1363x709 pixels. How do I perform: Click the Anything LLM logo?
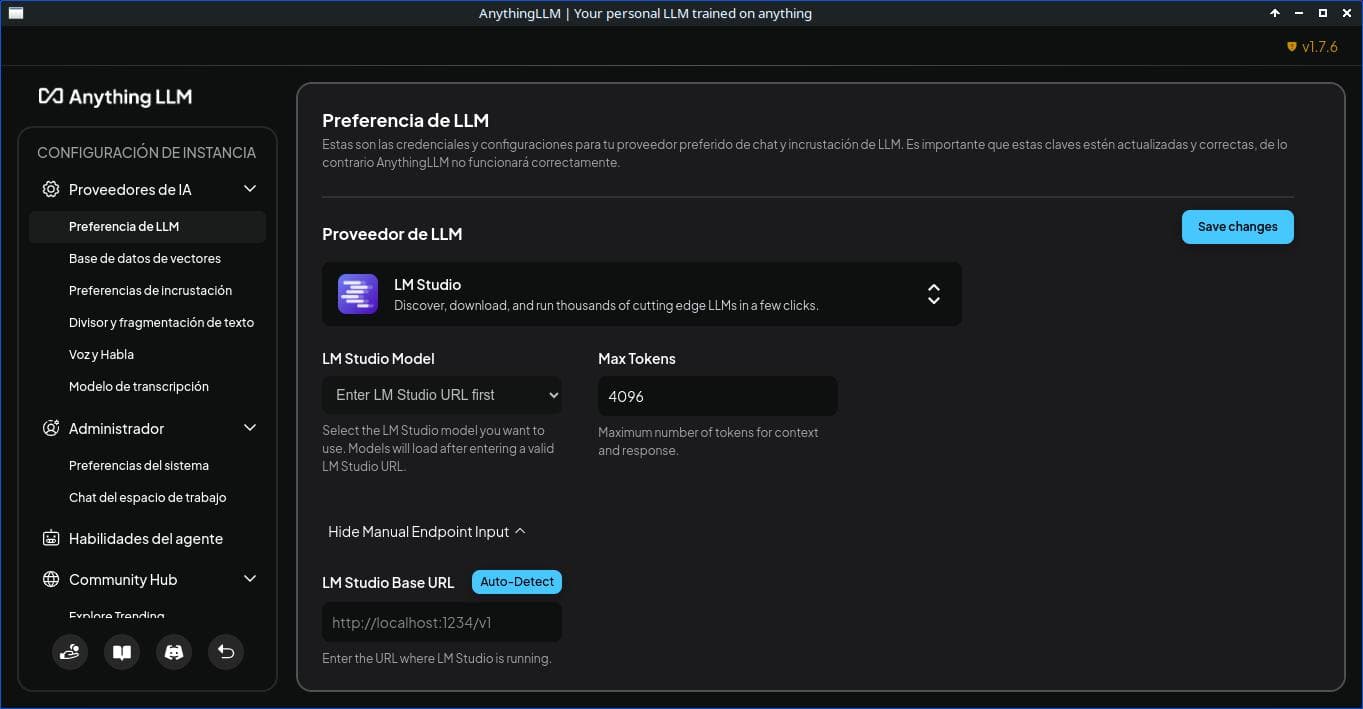point(115,97)
